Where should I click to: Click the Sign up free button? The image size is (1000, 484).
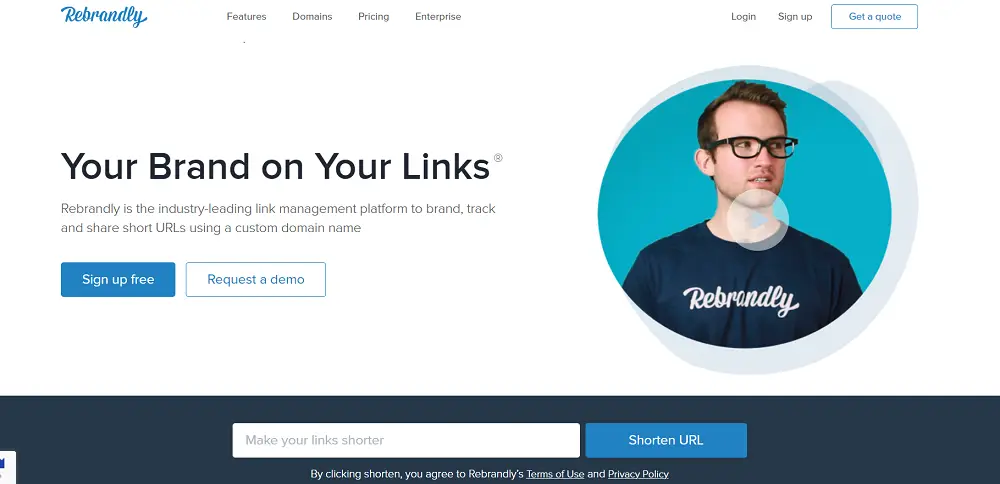(x=118, y=279)
